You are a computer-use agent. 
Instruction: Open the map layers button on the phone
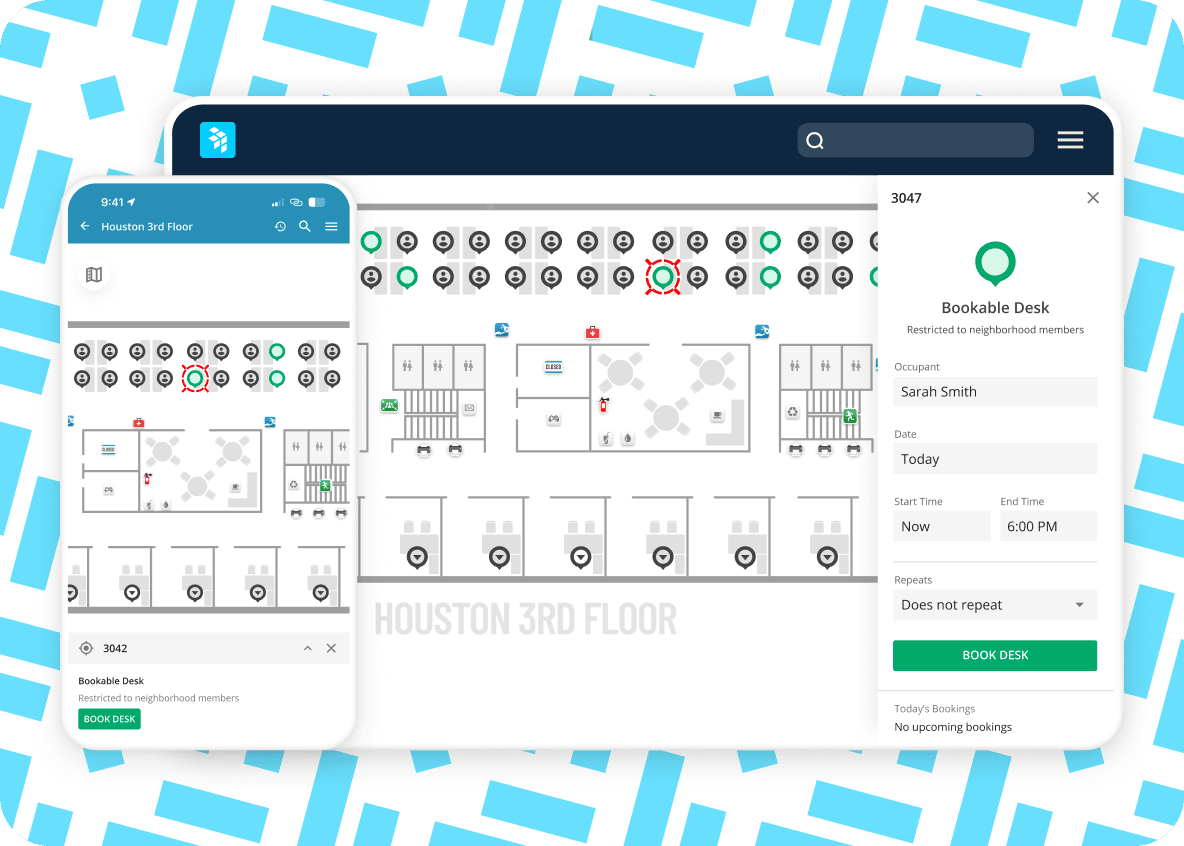[94, 274]
